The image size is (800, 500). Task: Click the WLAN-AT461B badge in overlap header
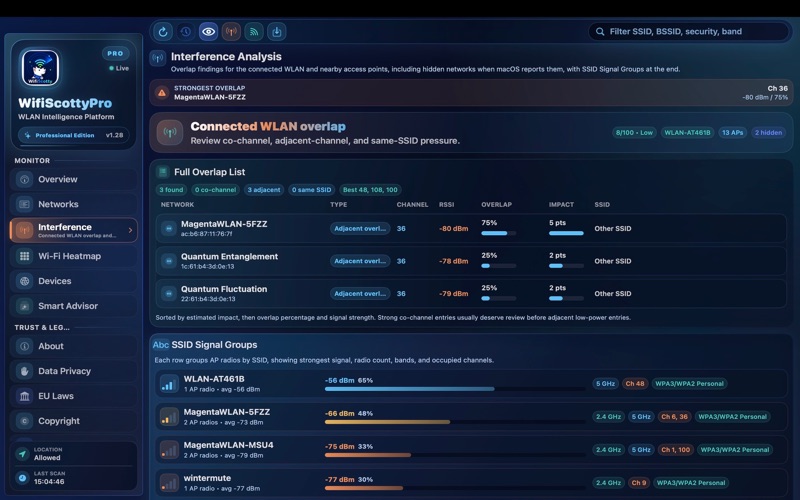[687, 133]
